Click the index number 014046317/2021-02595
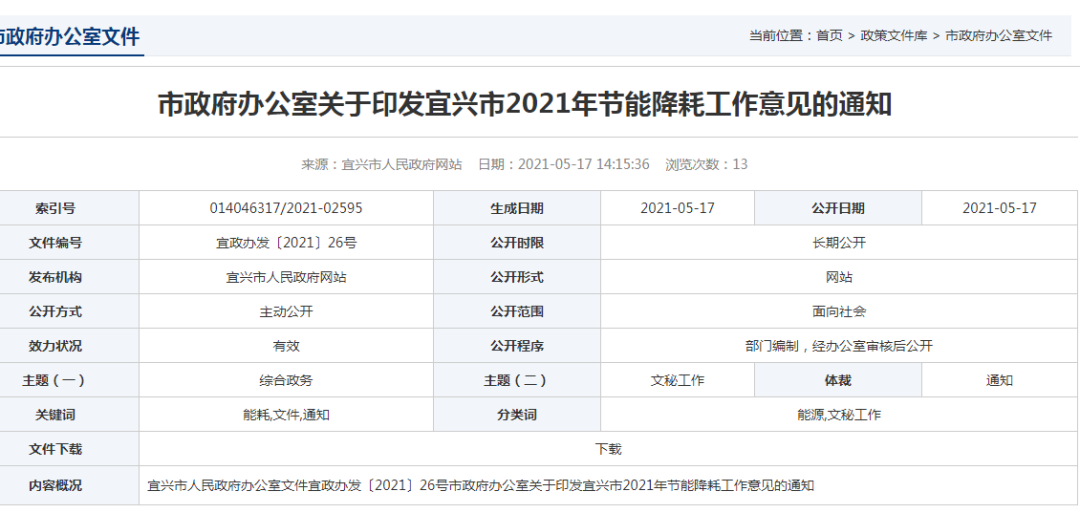This screenshot has width=1080, height=513. [x=286, y=208]
